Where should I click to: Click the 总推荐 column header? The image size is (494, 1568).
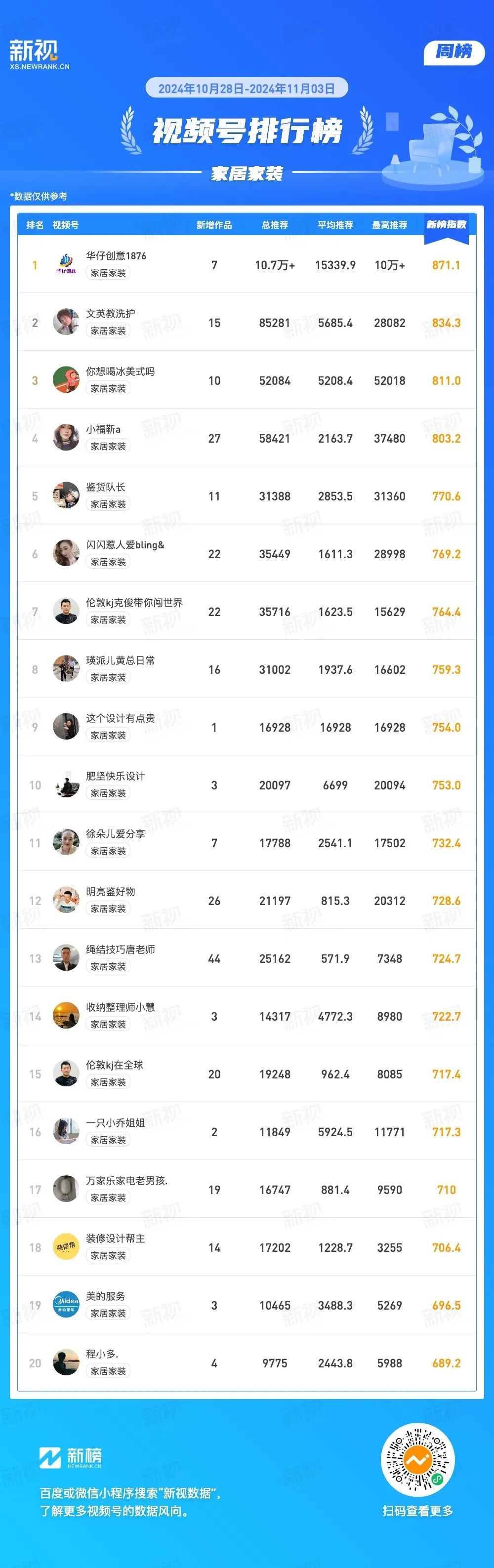coord(275,225)
